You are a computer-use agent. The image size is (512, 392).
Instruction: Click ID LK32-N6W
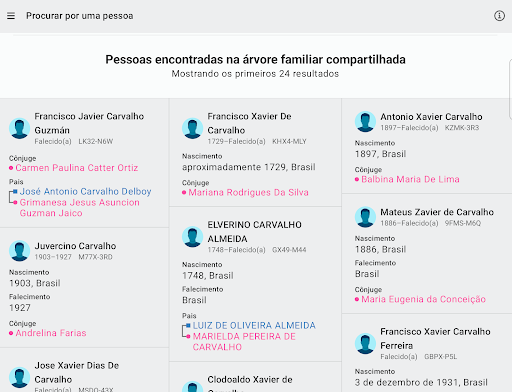point(96,141)
